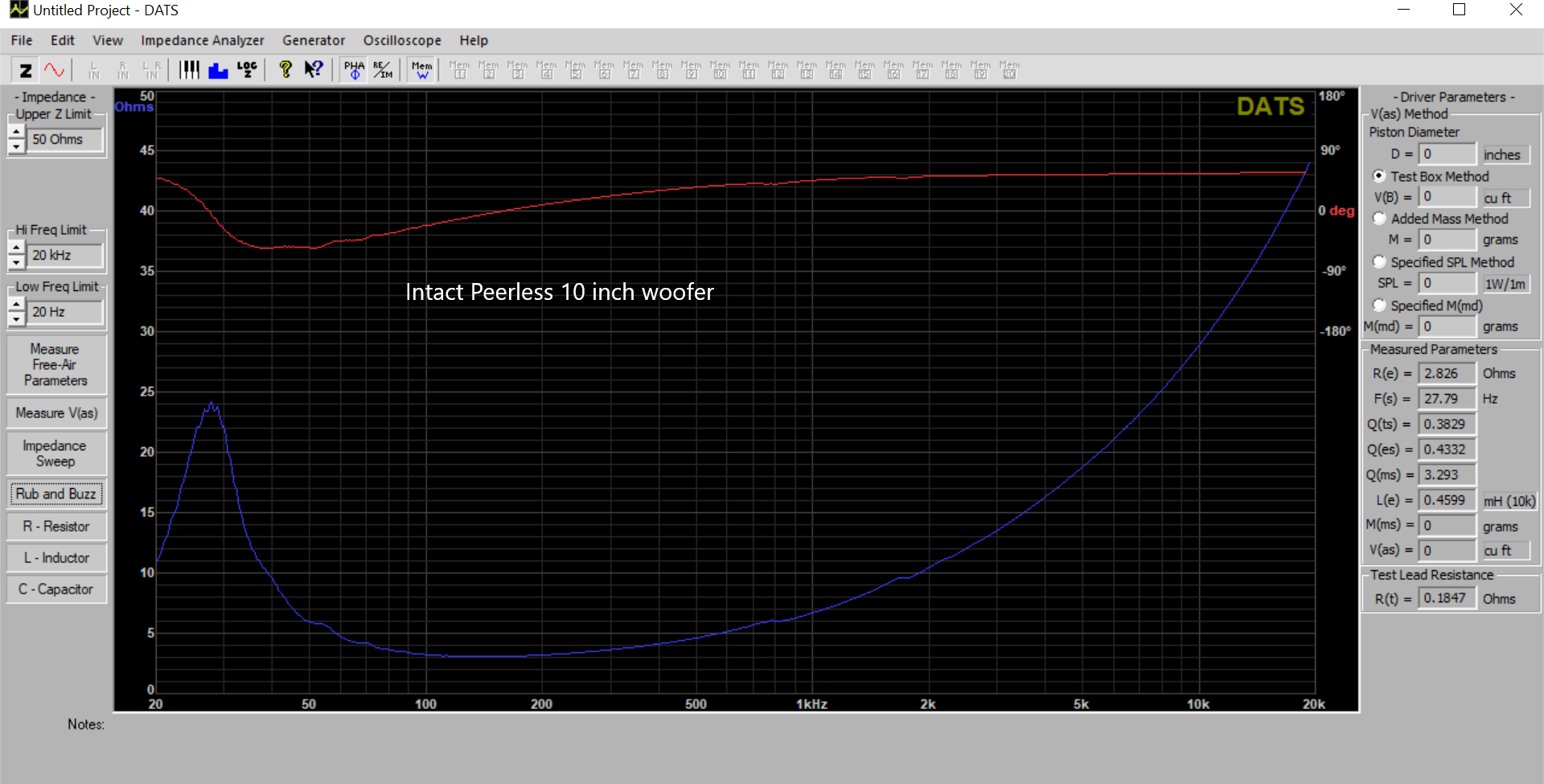Image resolution: width=1544 pixels, height=784 pixels.
Task: Click the L(e) measured value field
Action: point(1447,500)
